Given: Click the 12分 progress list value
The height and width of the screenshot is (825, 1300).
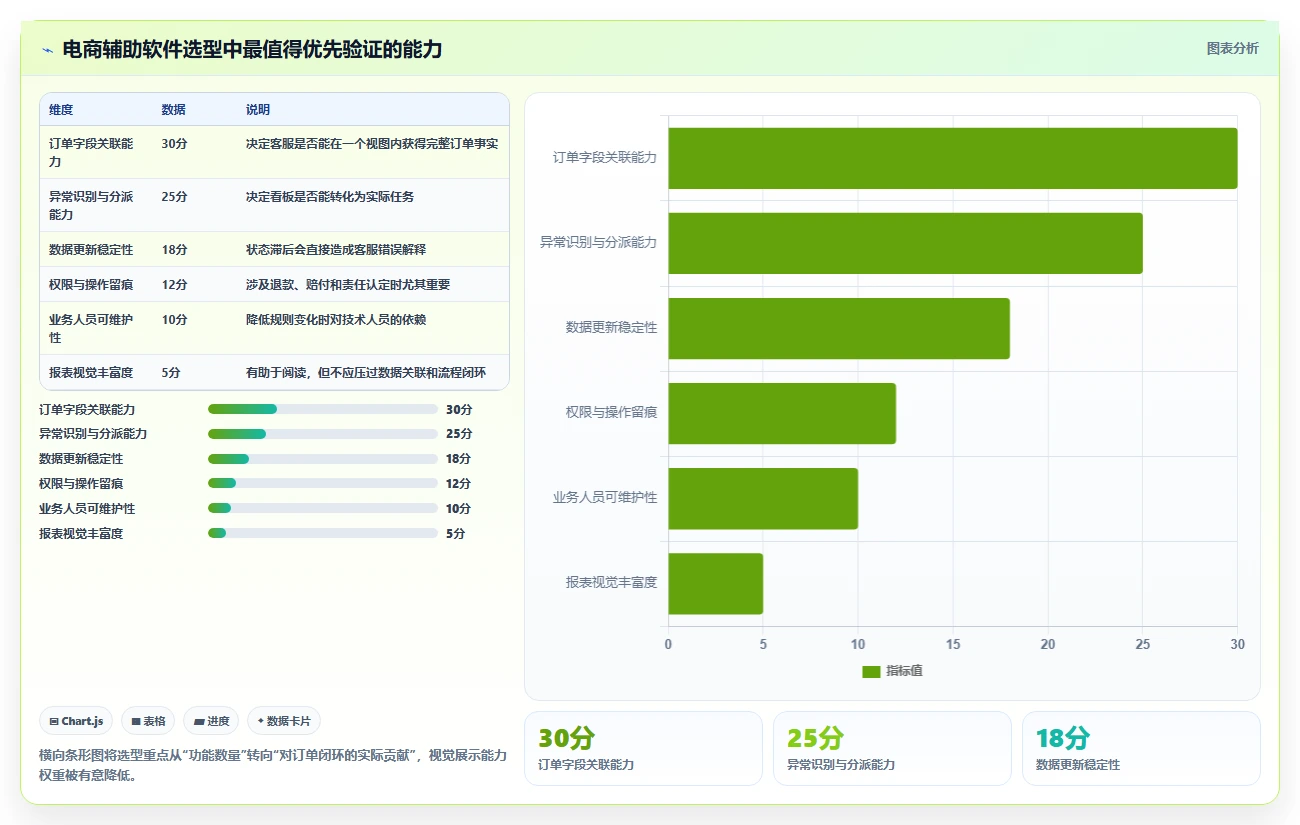Looking at the screenshot, I should pyautogui.click(x=459, y=483).
